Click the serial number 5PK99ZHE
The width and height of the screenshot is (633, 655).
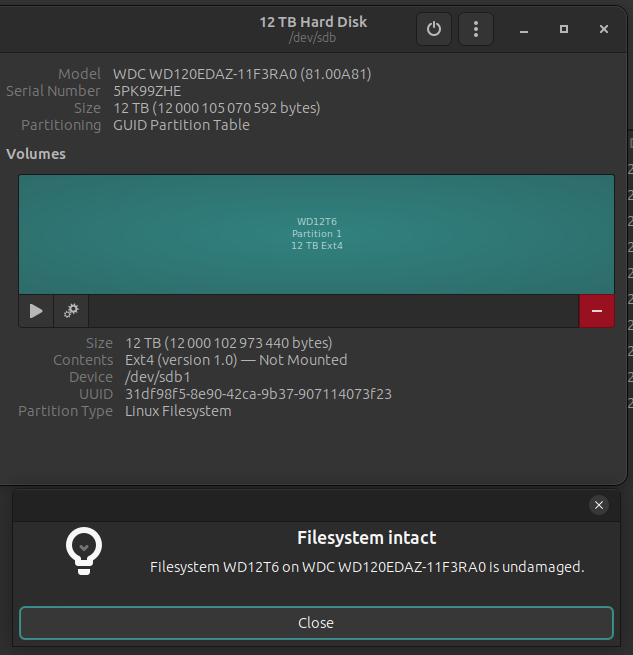147,91
